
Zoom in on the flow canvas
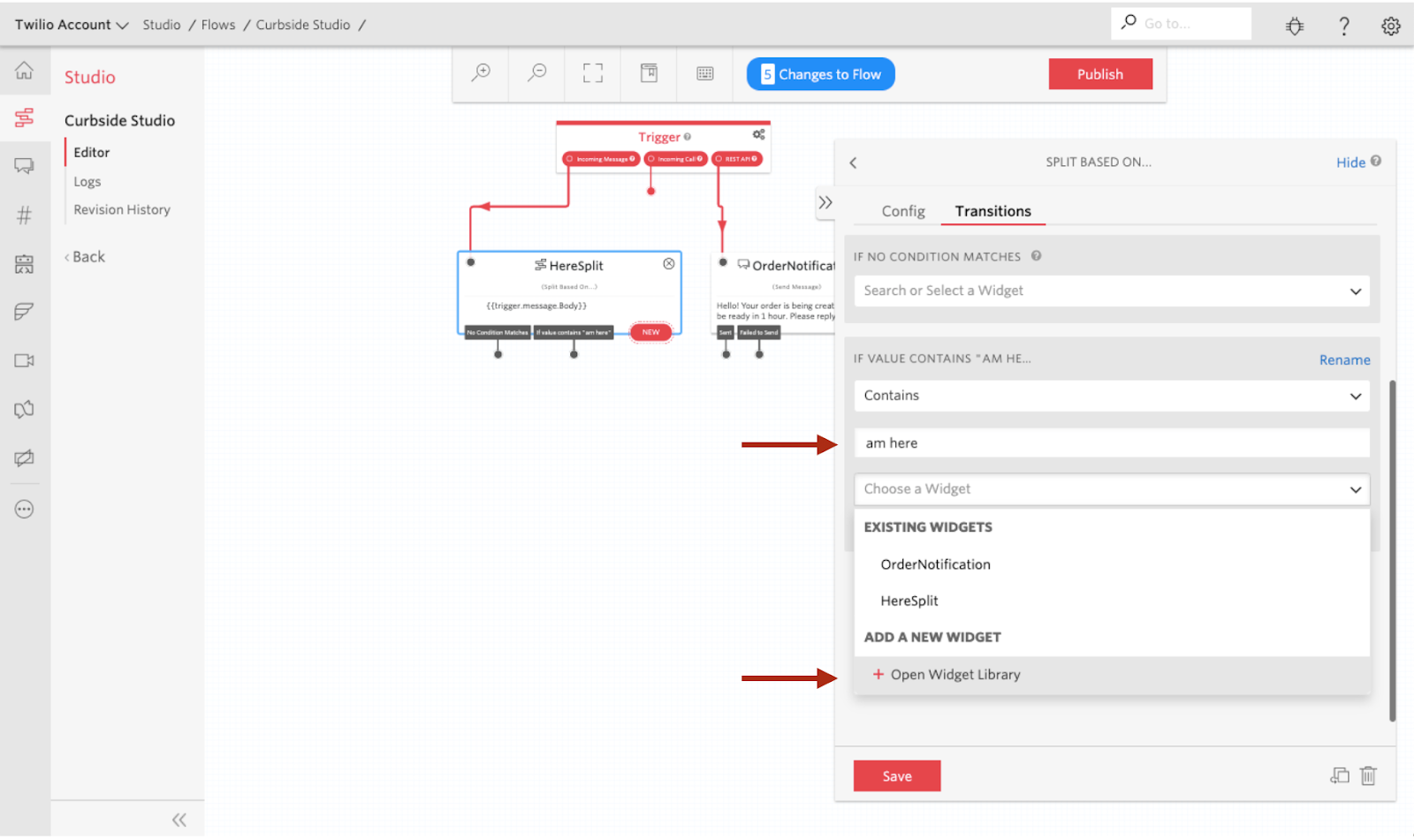(x=481, y=73)
